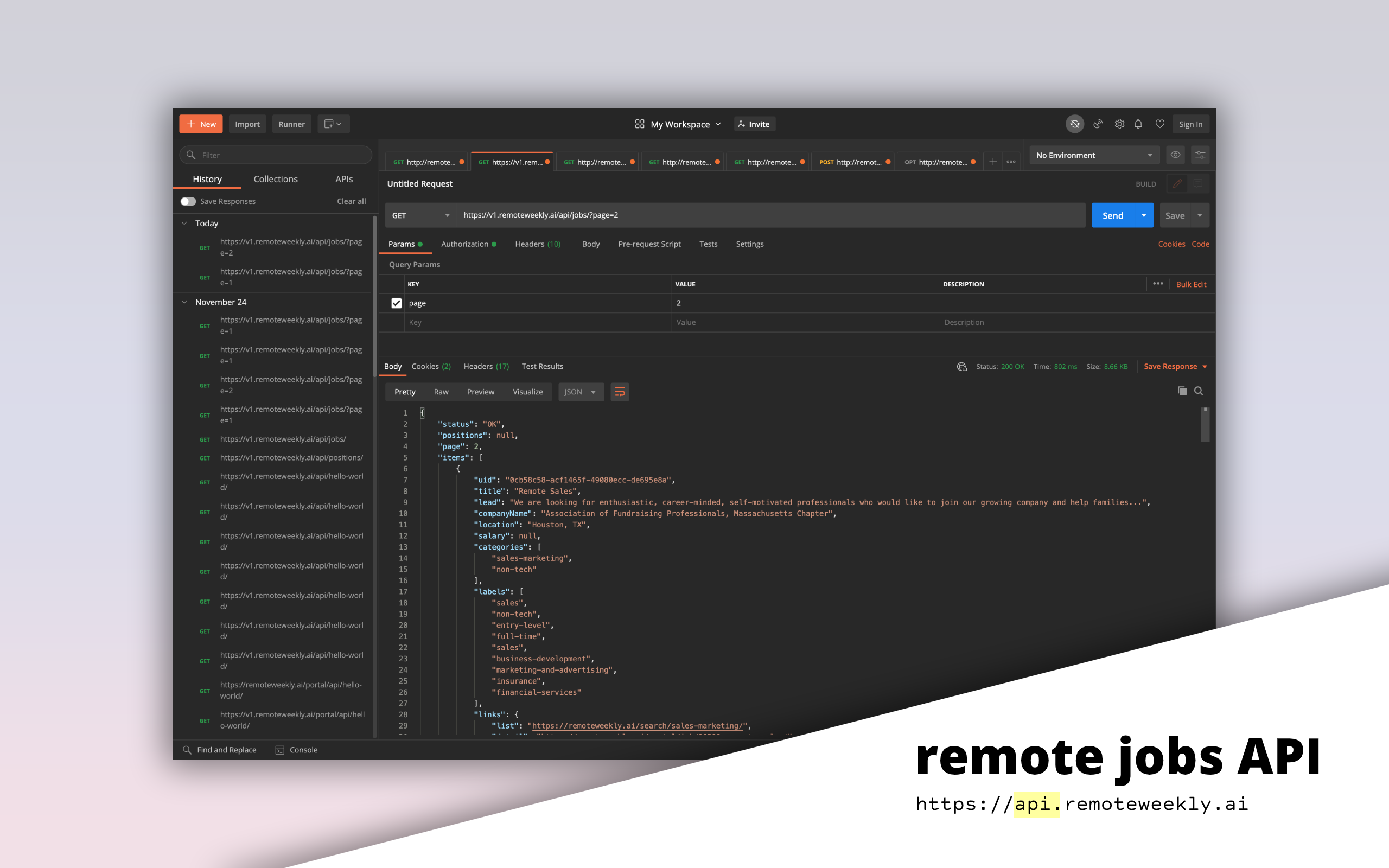Add a new request tab
1389x868 pixels.
992,162
